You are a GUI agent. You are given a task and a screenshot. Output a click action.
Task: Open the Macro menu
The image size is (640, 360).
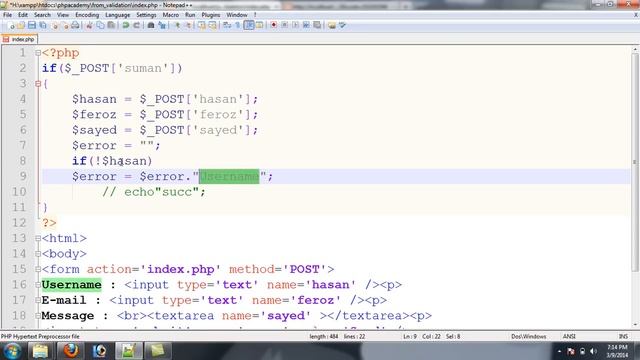(171, 15)
